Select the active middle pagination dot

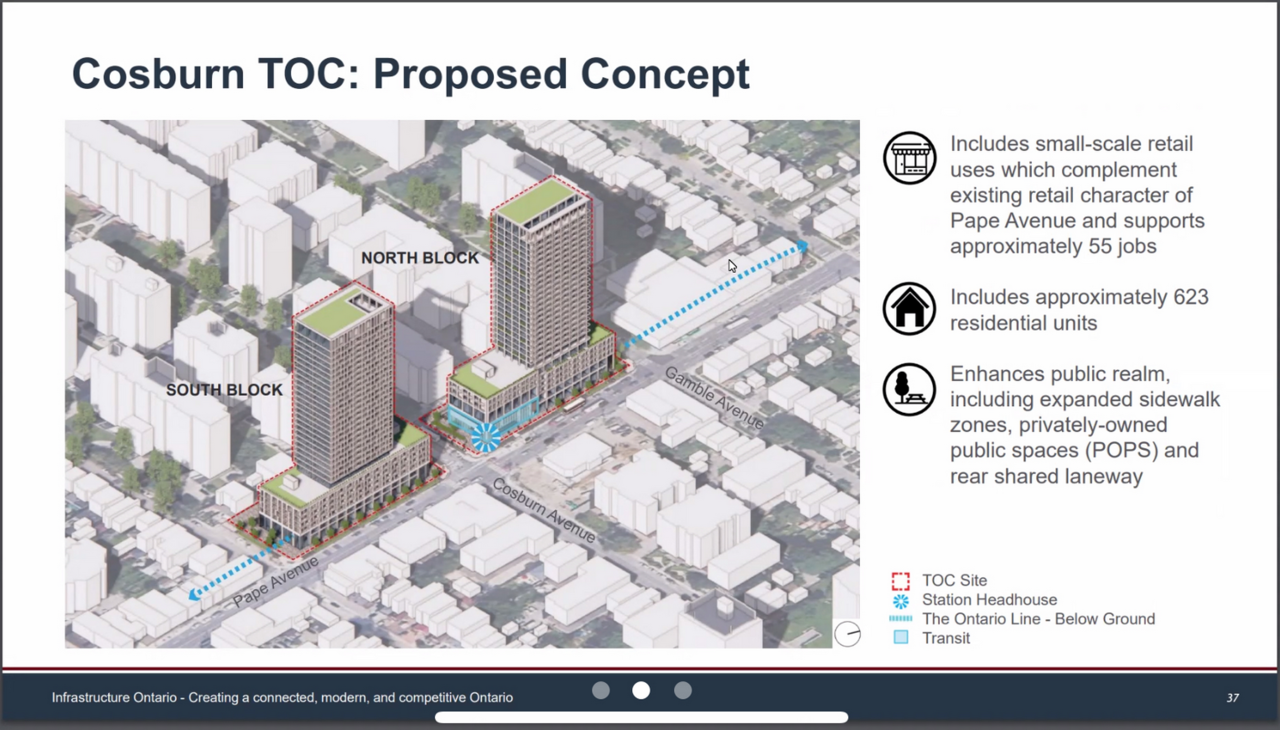[x=641, y=690]
